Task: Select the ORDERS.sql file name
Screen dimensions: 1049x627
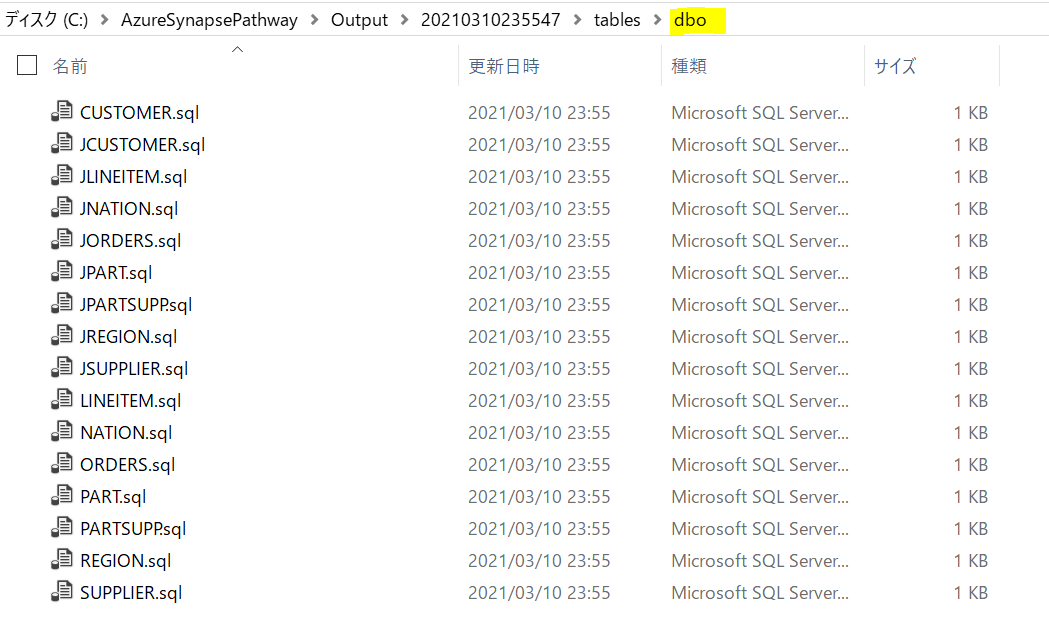Action: point(127,465)
